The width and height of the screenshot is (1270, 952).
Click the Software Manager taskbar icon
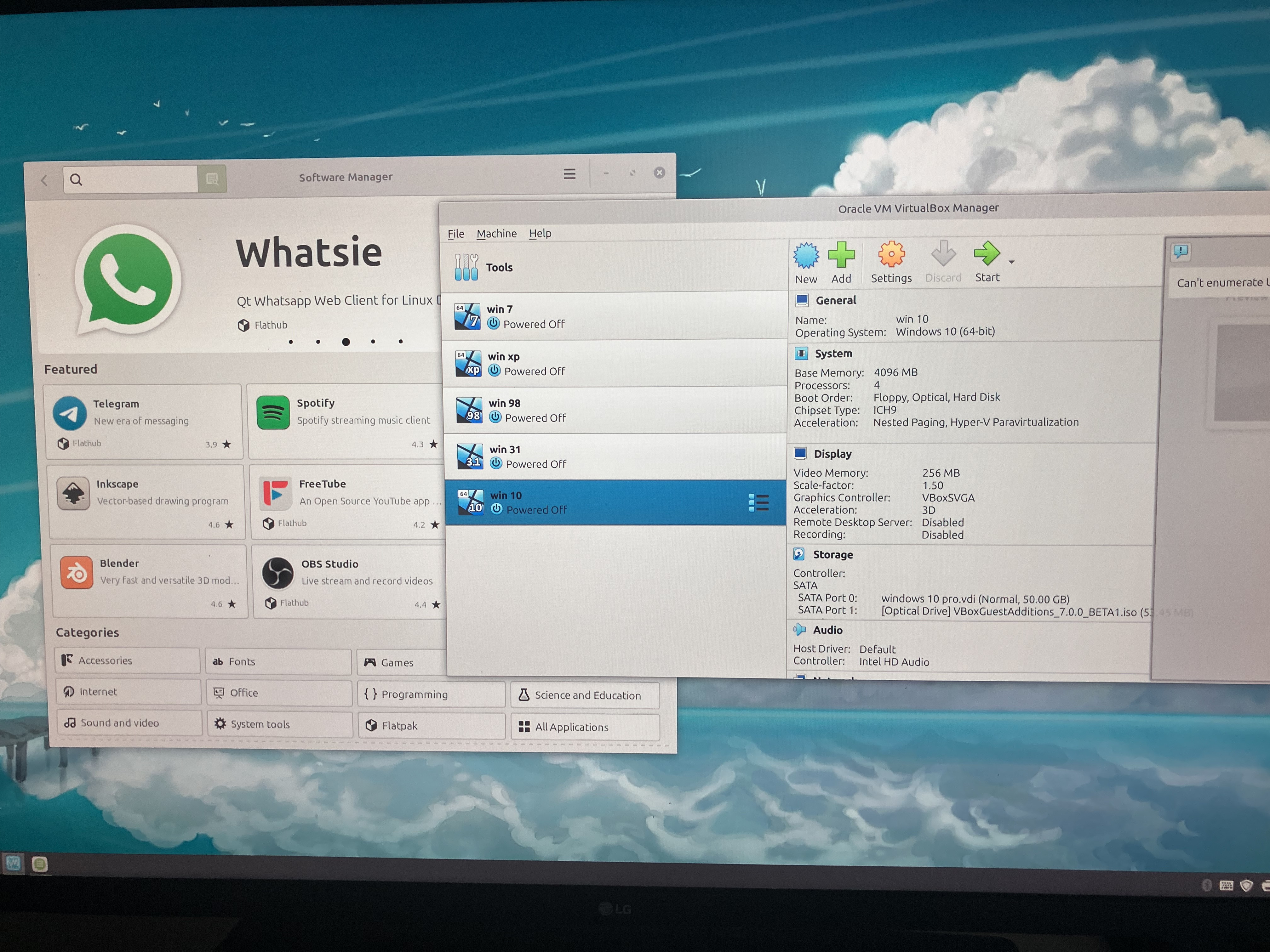(x=40, y=864)
